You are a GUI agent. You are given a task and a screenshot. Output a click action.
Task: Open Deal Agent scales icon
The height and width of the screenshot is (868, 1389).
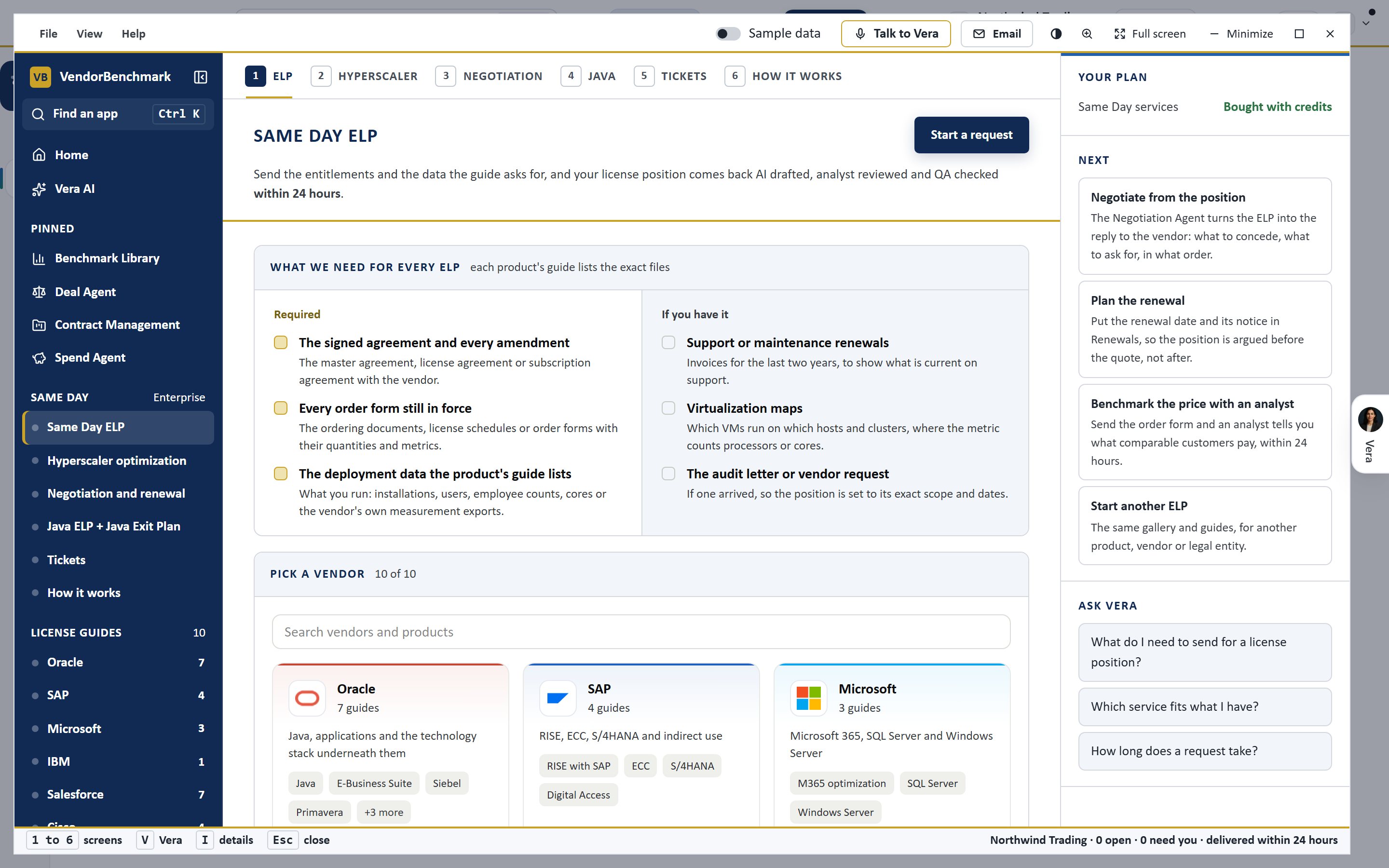(39, 292)
